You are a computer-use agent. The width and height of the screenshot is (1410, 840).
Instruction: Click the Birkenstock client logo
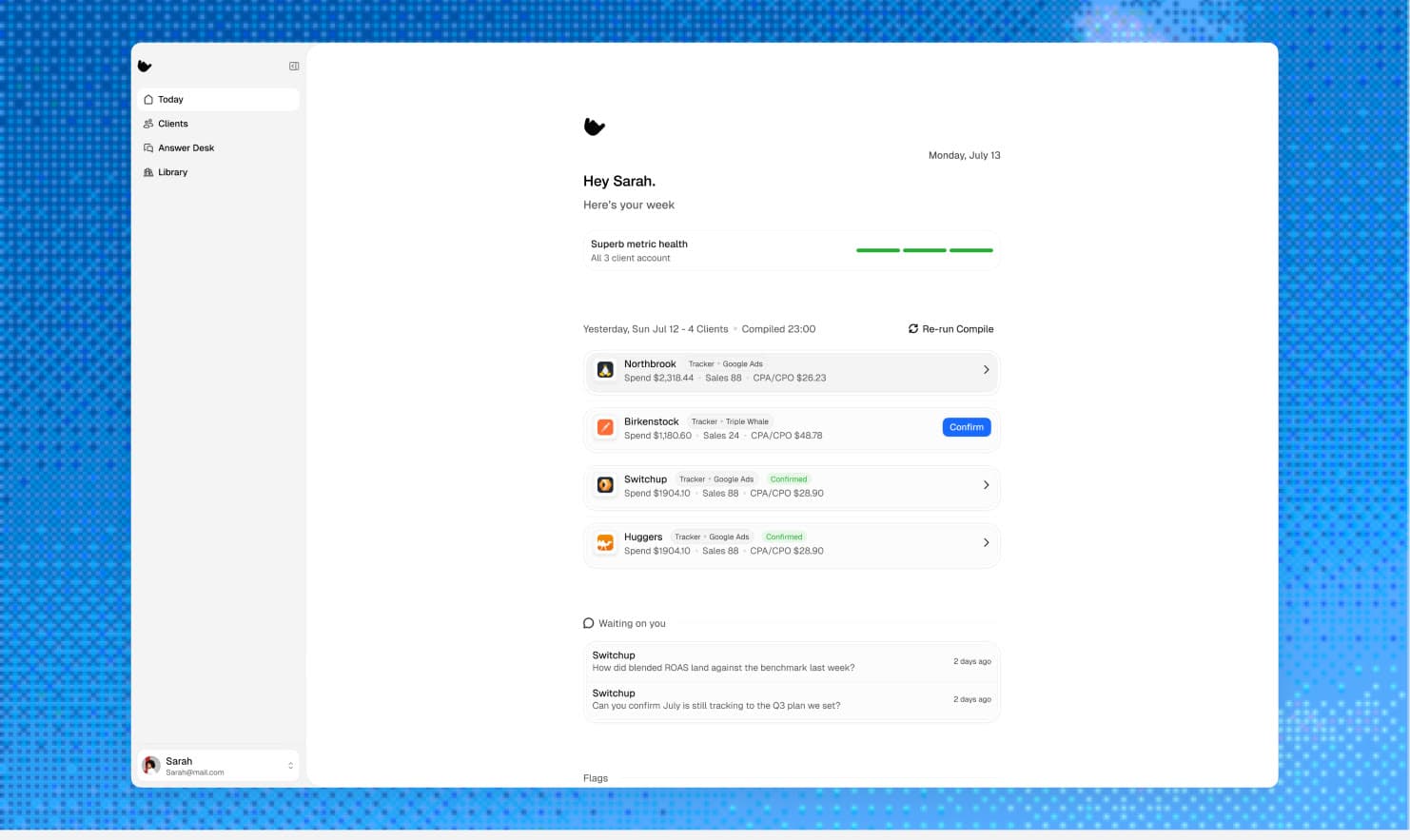pos(605,427)
